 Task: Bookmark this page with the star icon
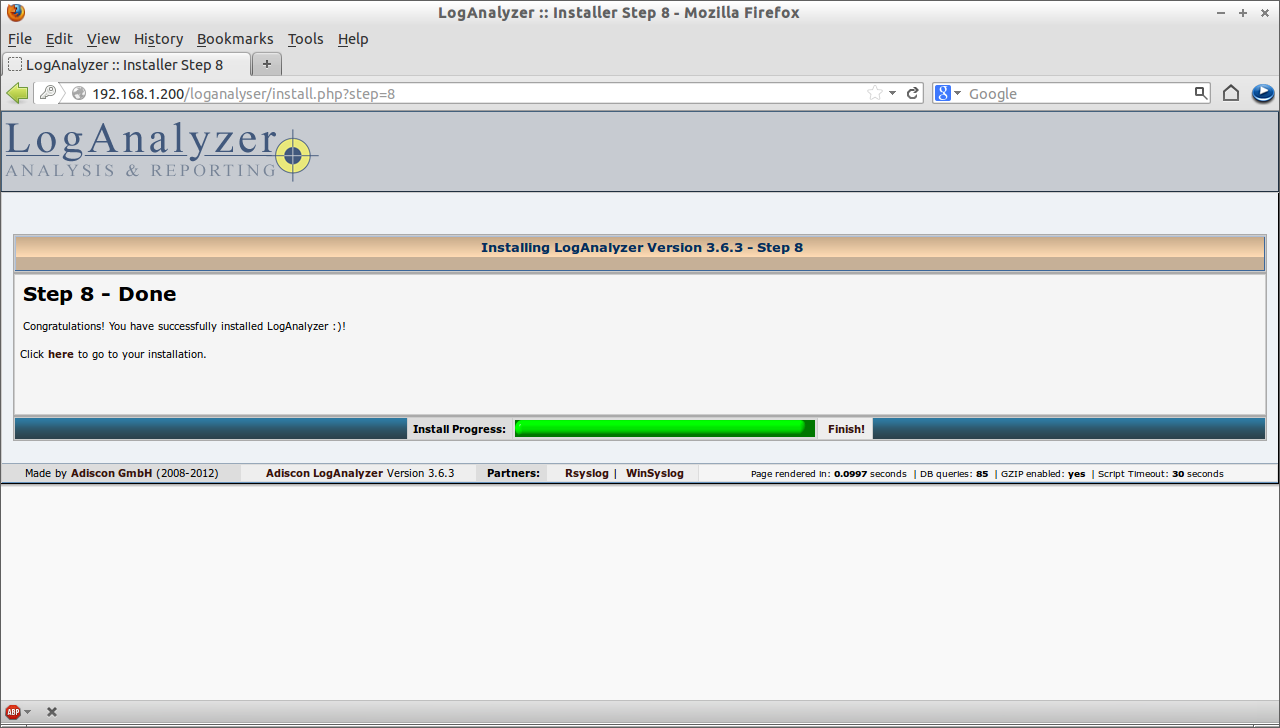pos(875,93)
